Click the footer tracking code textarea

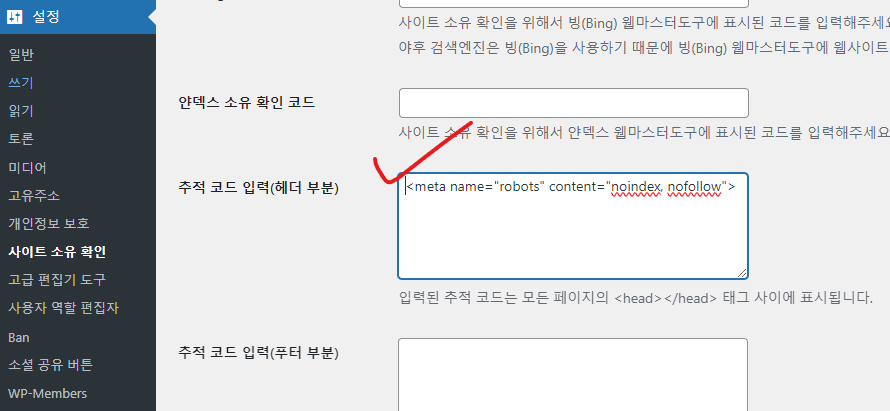point(573,375)
